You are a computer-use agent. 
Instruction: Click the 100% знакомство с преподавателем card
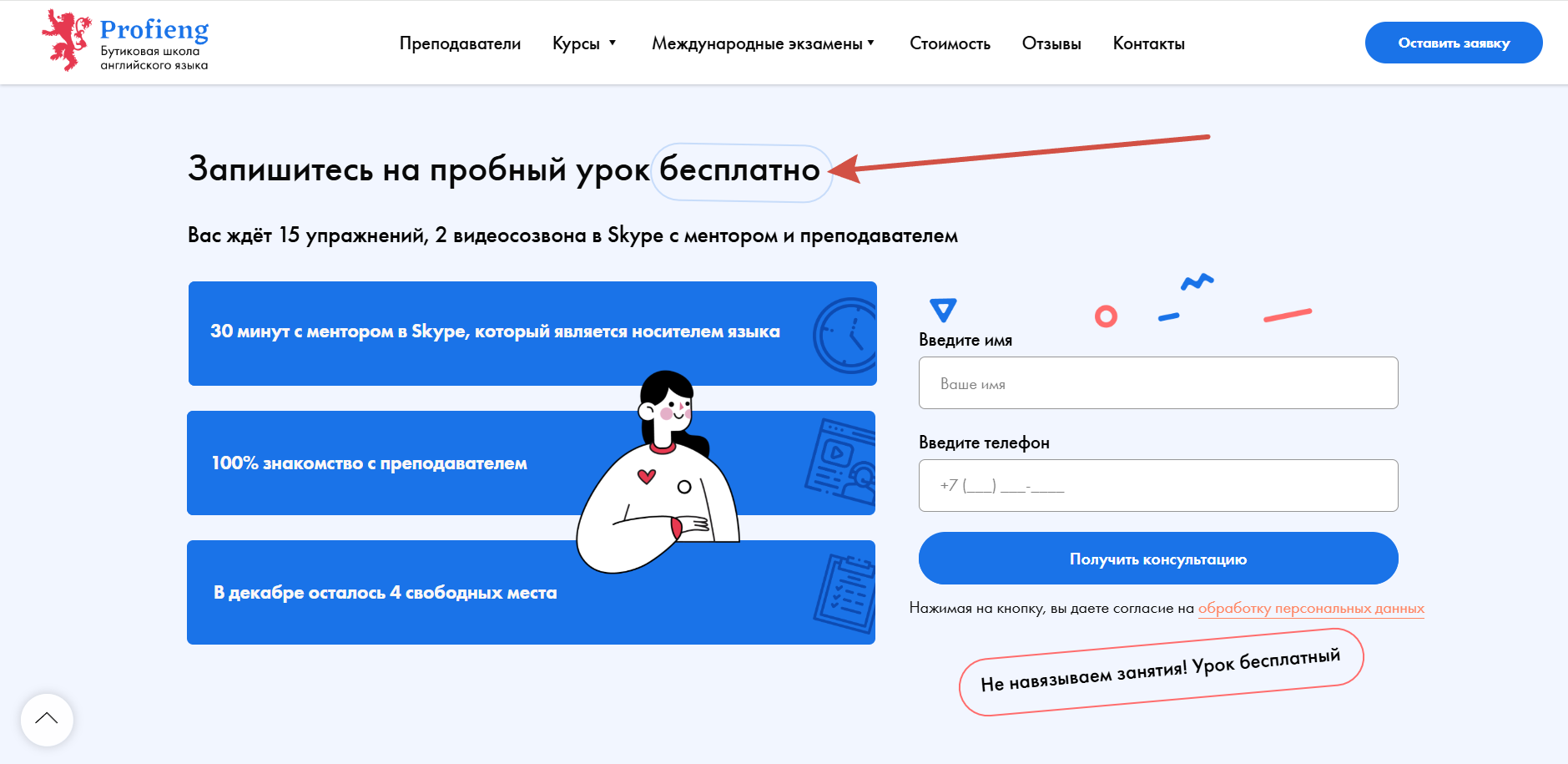[x=531, y=463]
